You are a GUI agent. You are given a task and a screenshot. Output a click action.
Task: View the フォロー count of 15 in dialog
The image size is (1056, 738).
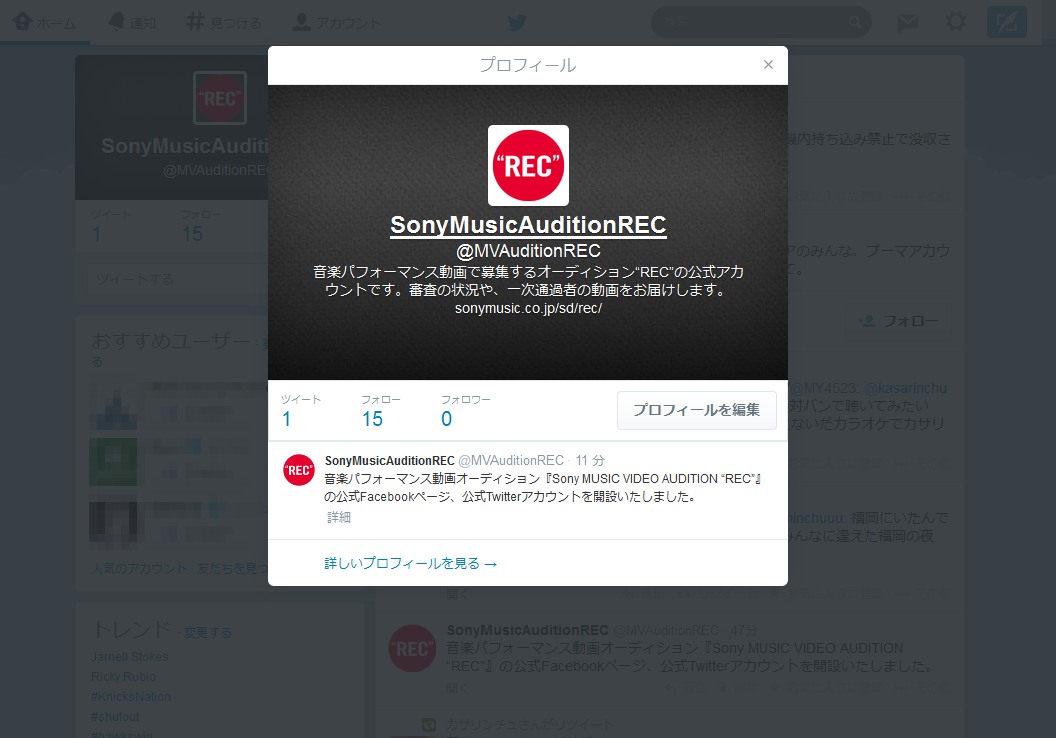(x=381, y=411)
